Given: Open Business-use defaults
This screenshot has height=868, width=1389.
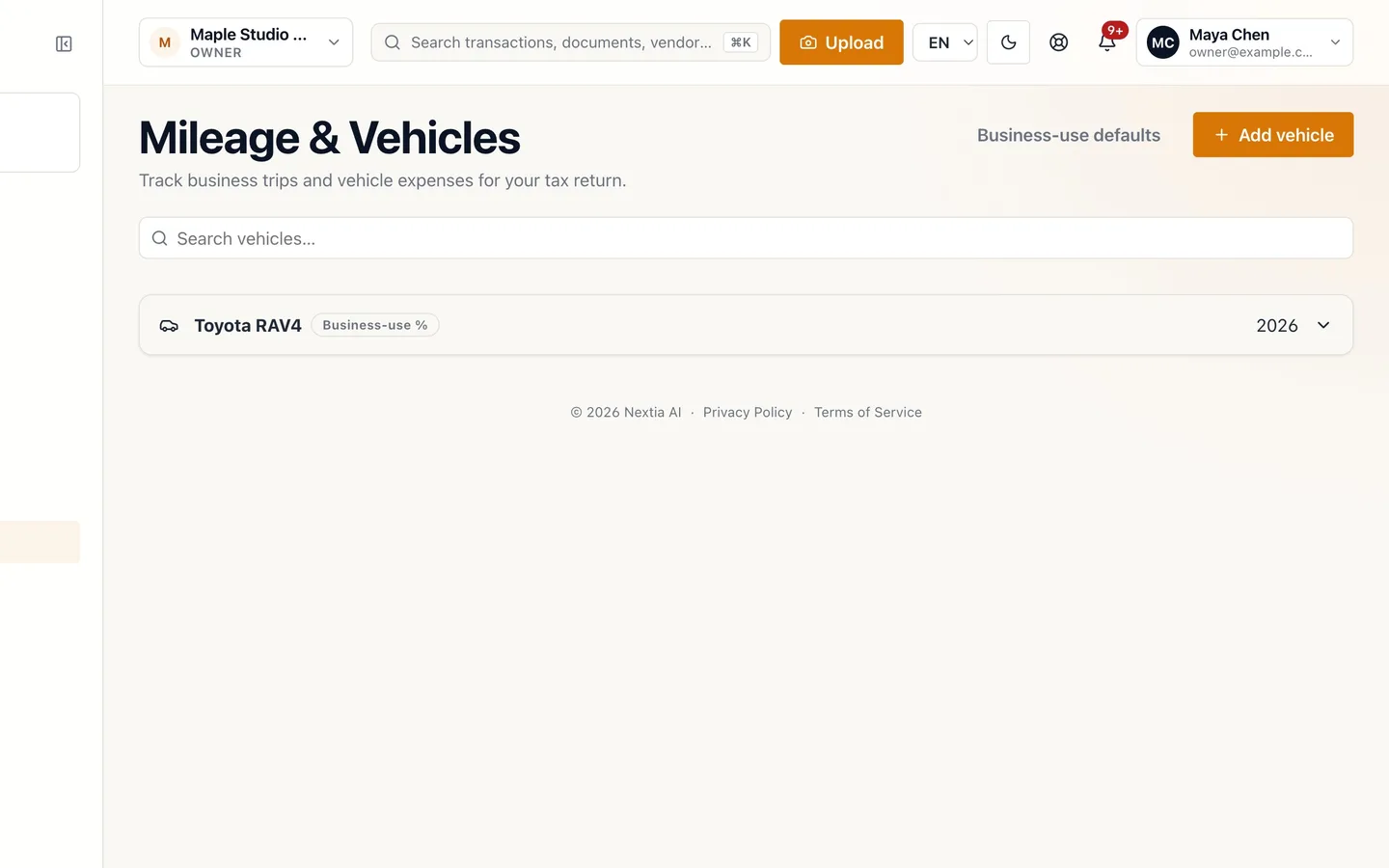Looking at the screenshot, I should coord(1069,135).
